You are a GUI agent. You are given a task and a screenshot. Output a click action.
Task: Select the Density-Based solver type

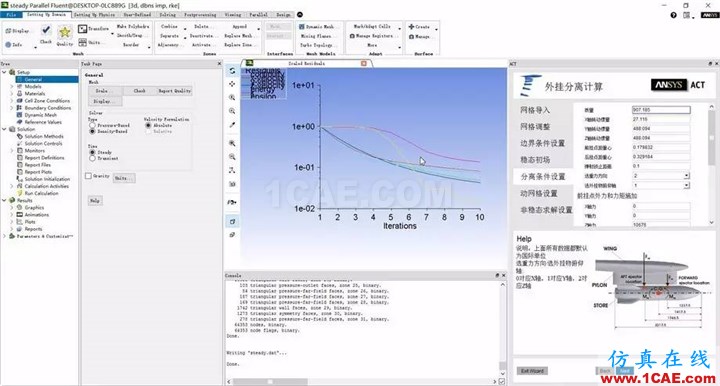click(92, 131)
